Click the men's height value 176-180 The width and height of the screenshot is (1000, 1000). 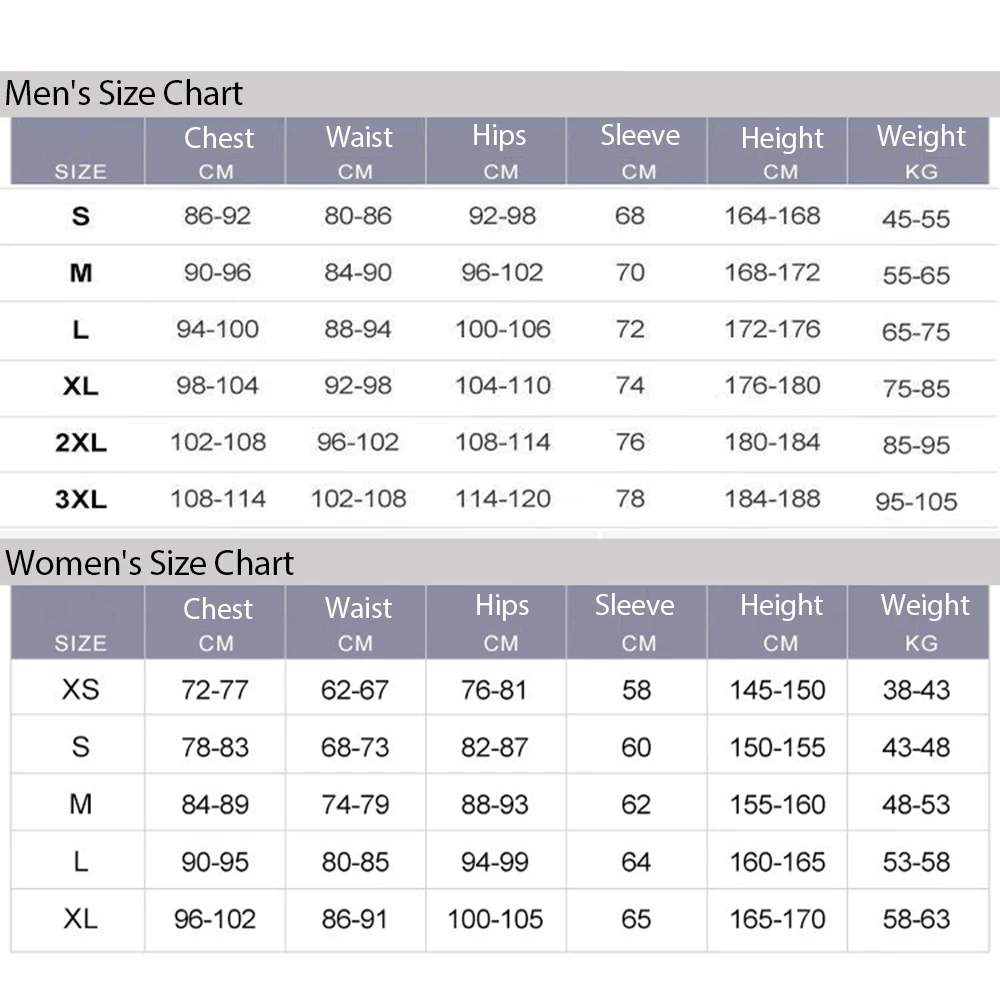pos(772,386)
